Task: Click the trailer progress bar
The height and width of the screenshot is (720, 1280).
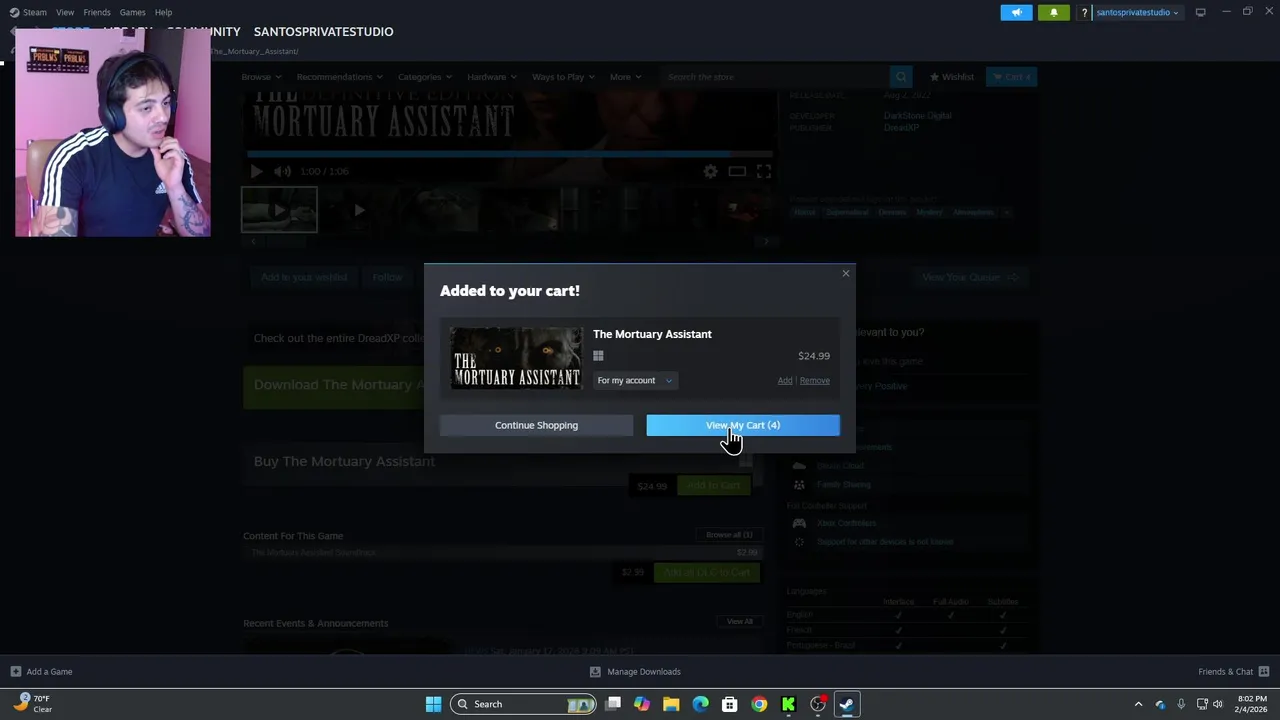Action: 510,154
